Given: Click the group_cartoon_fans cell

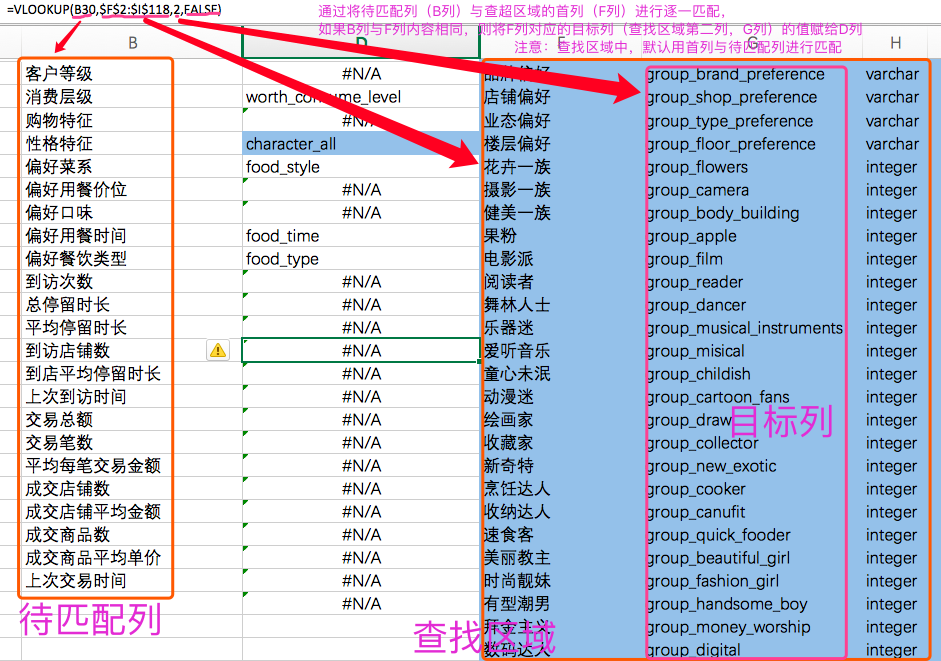Looking at the screenshot, I should click(747, 396).
